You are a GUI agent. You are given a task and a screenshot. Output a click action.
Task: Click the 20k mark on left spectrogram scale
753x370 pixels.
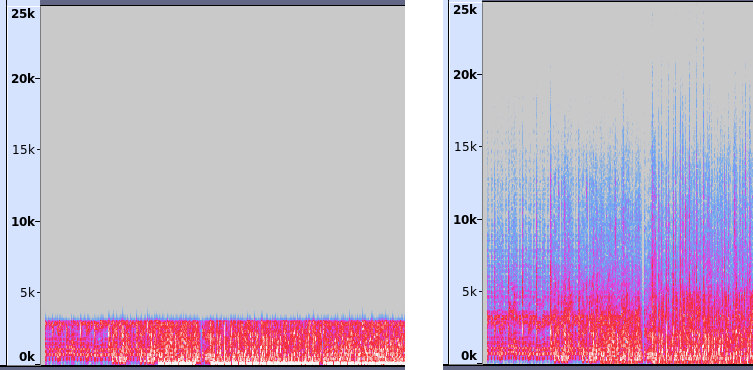[x=23, y=78]
